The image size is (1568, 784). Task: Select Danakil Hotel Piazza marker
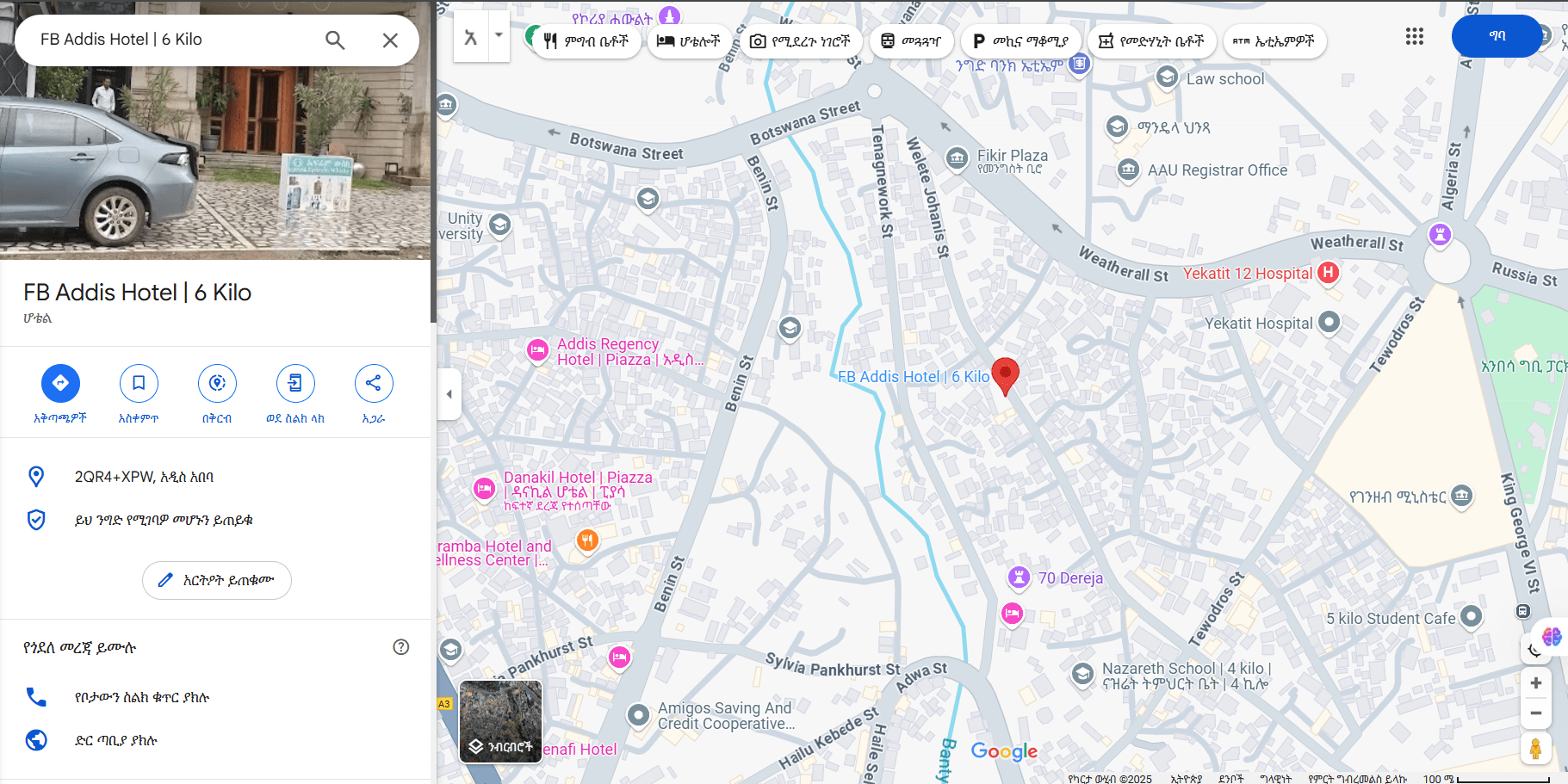[485, 489]
